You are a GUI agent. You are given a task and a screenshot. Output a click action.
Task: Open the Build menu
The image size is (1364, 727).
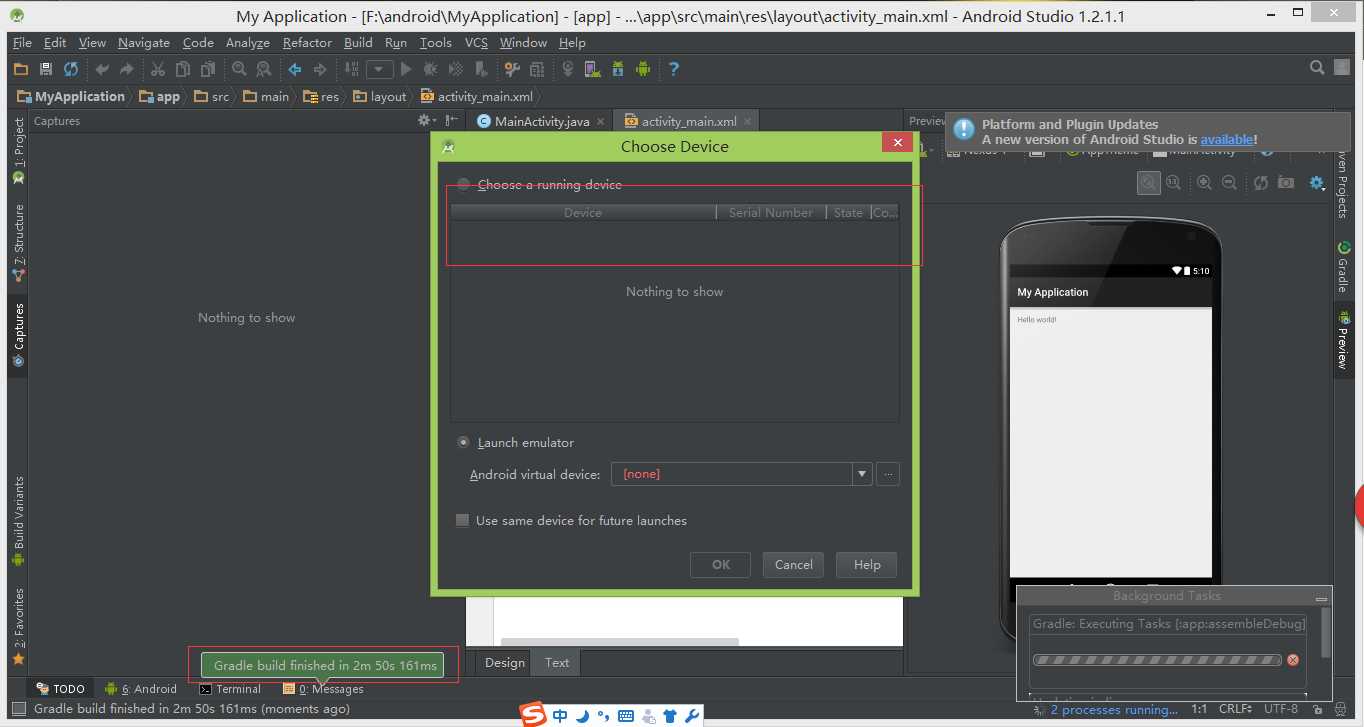coord(358,43)
